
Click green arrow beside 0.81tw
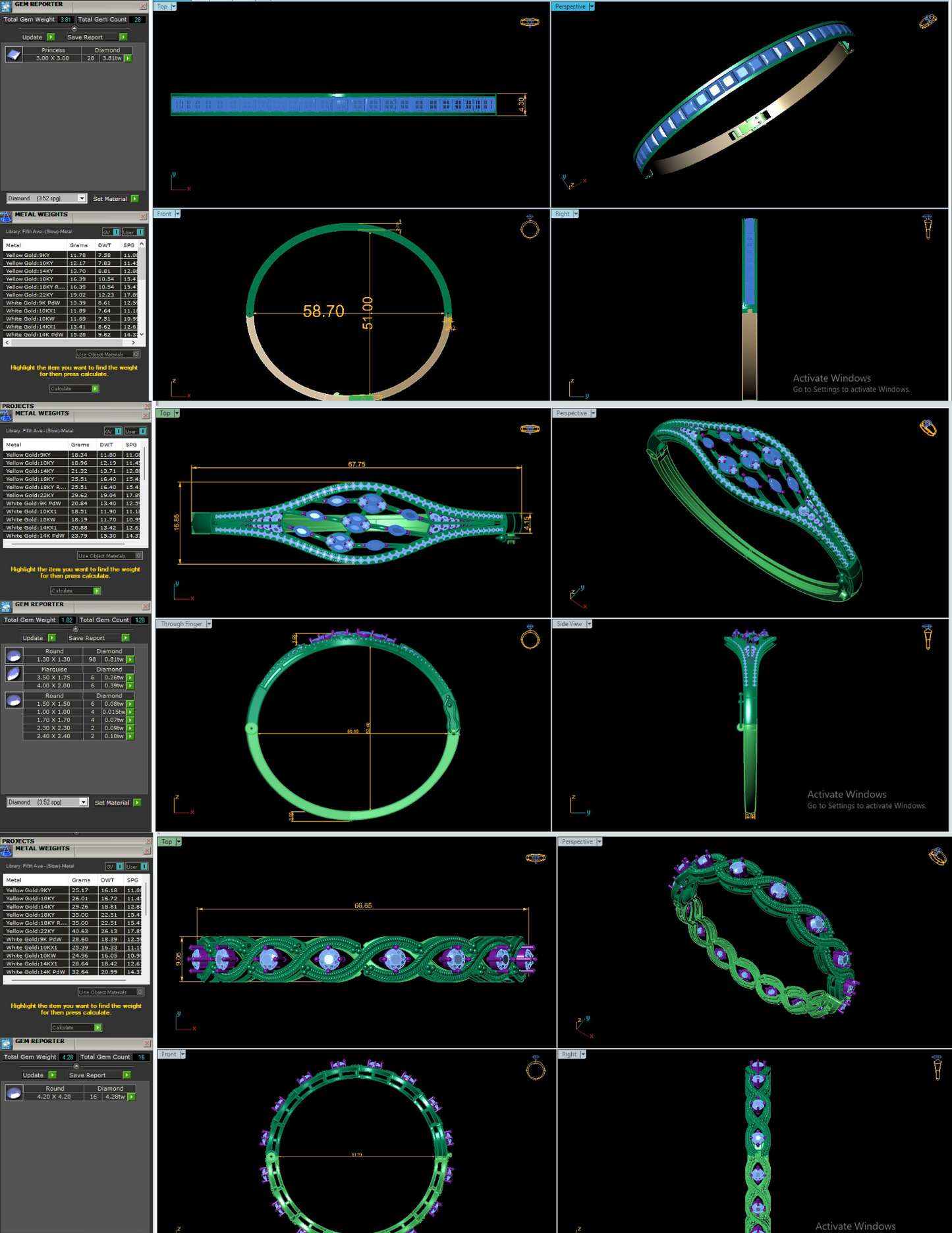pos(130,660)
